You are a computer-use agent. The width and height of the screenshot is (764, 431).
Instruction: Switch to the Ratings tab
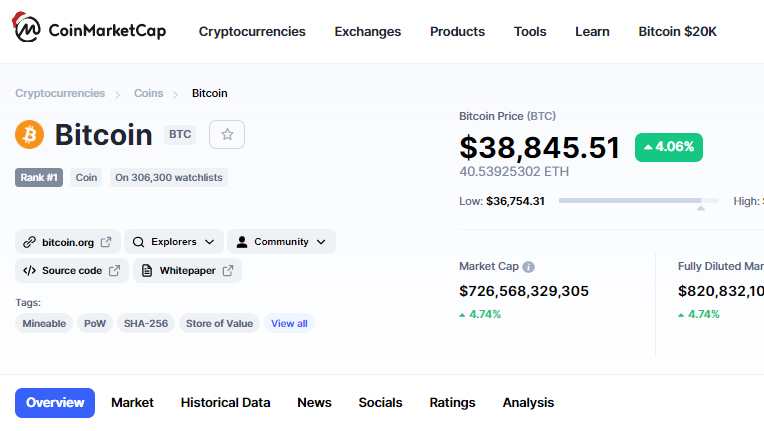pos(452,403)
